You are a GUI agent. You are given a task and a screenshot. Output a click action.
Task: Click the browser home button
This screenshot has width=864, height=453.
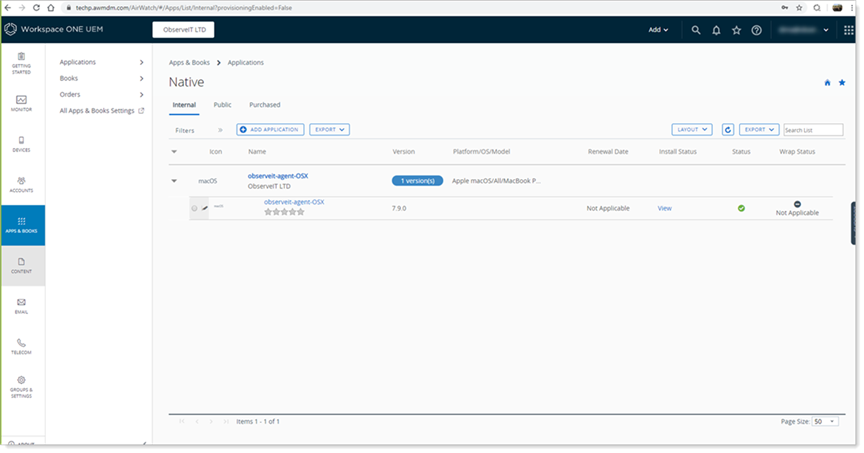(x=51, y=8)
